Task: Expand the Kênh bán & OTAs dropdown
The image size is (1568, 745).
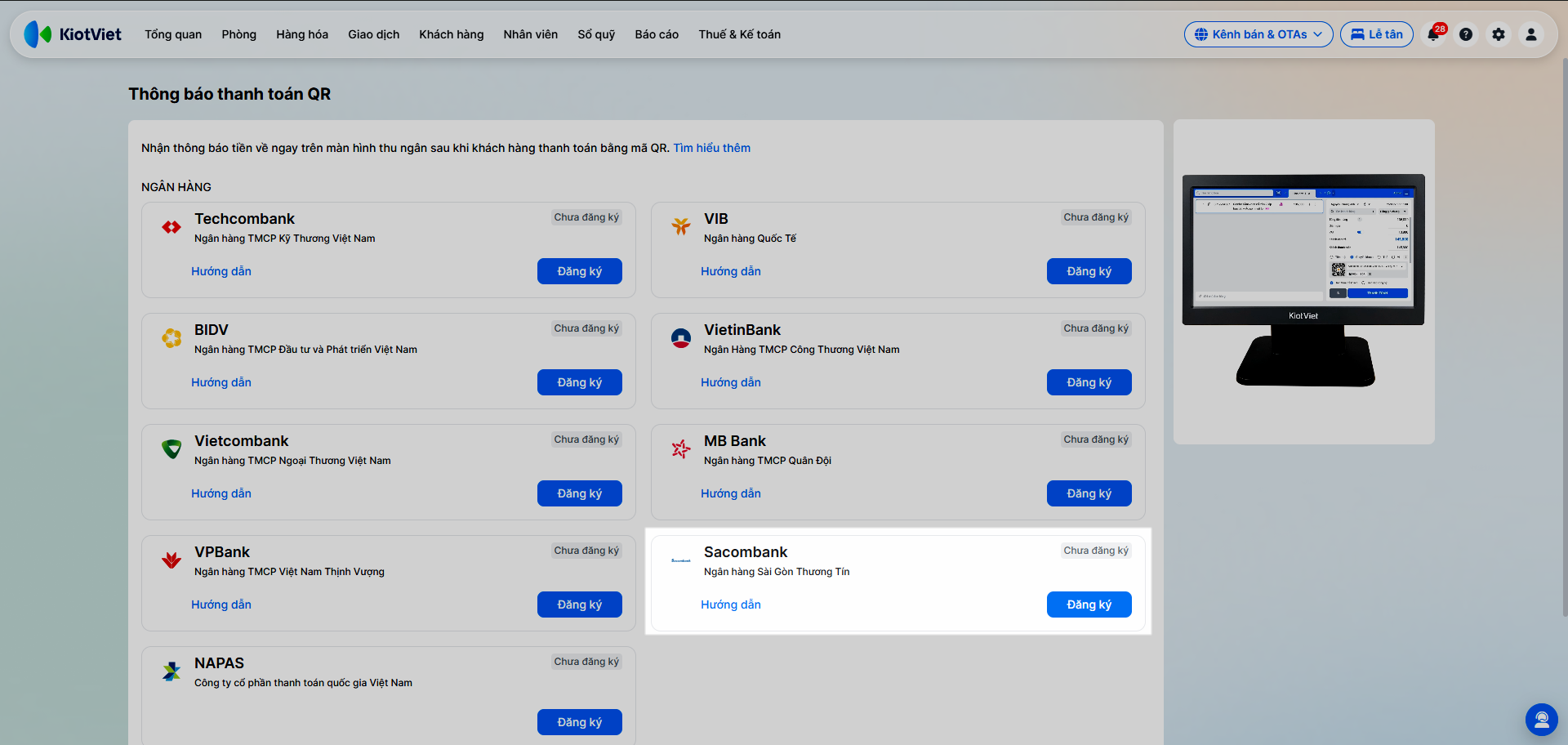Action: pos(1258,34)
